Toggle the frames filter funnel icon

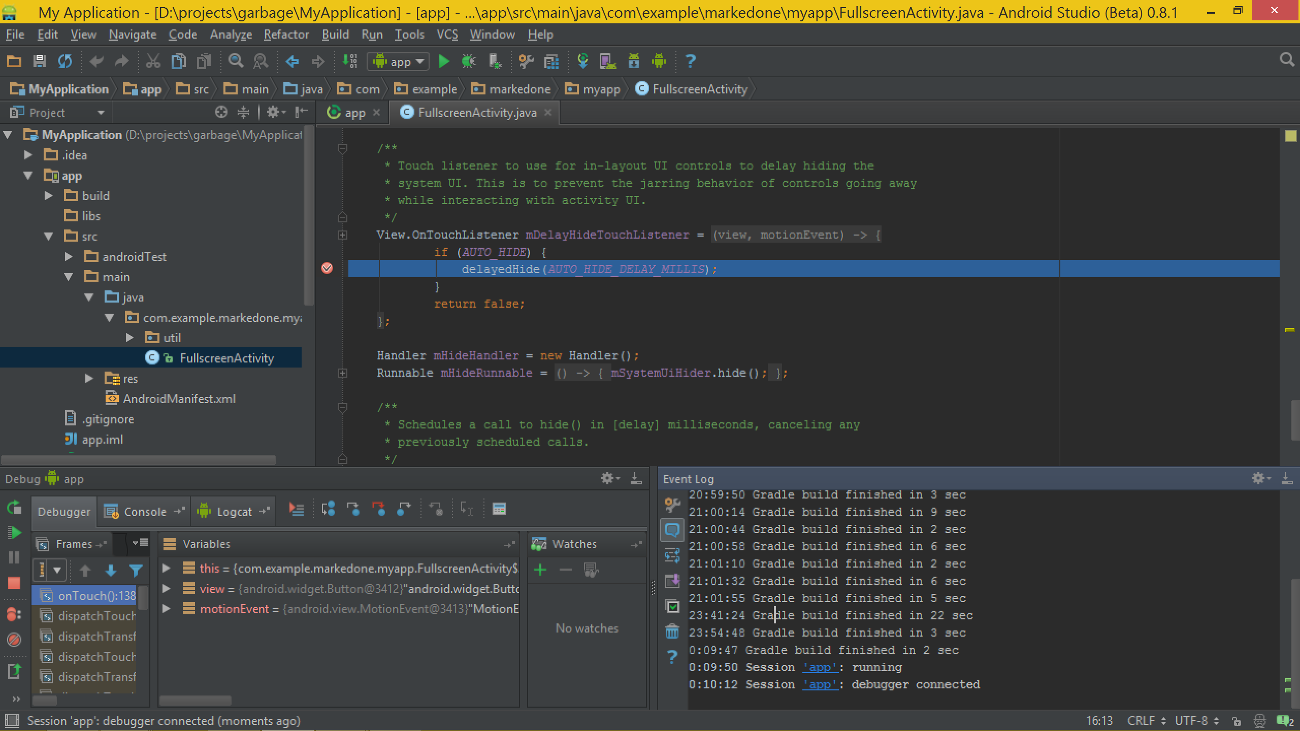[x=136, y=570]
